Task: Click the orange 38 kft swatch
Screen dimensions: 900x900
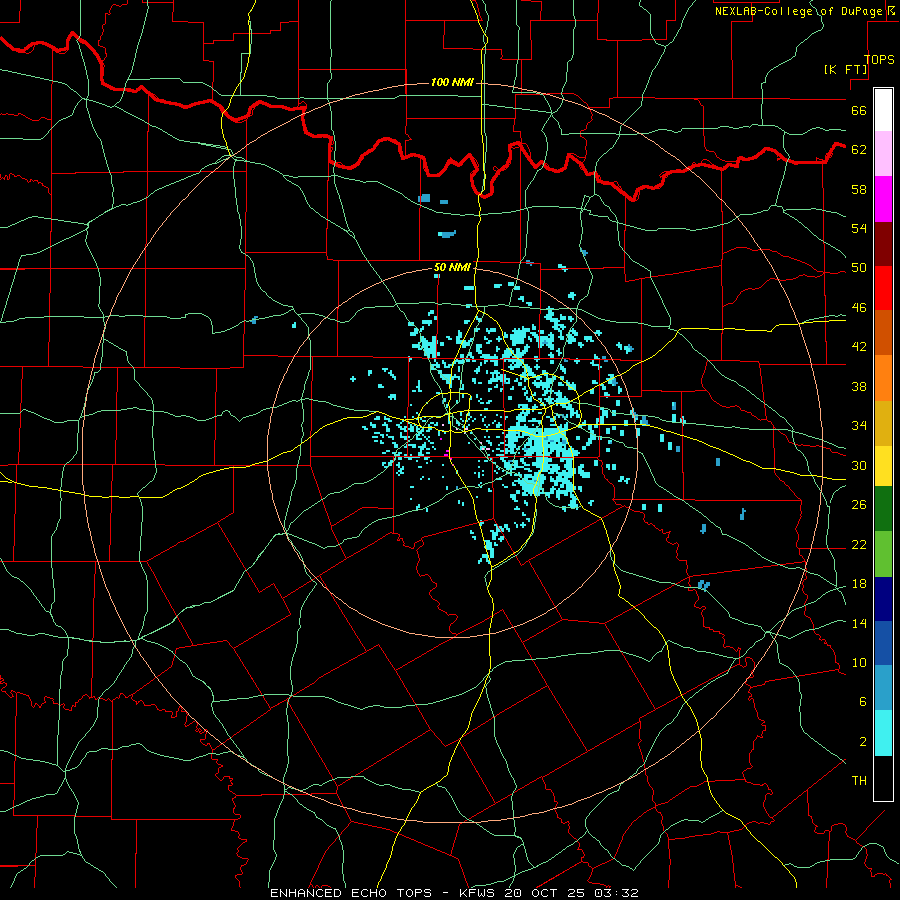Action: 883,378
